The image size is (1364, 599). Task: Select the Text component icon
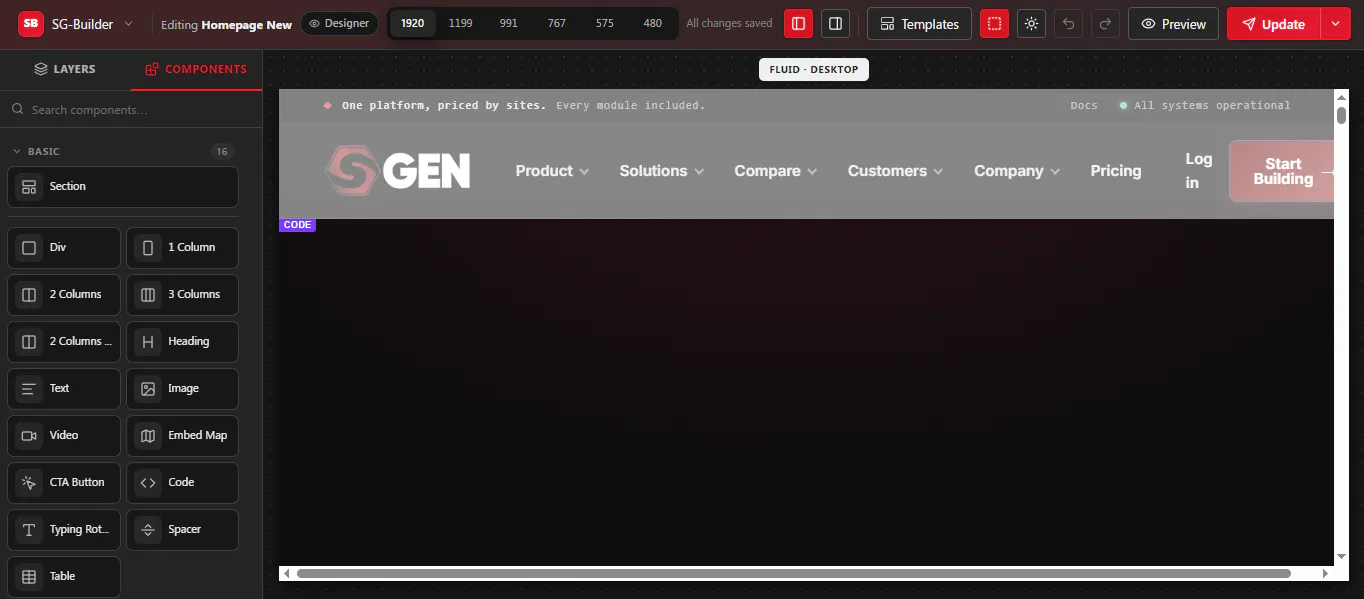tap(29, 388)
